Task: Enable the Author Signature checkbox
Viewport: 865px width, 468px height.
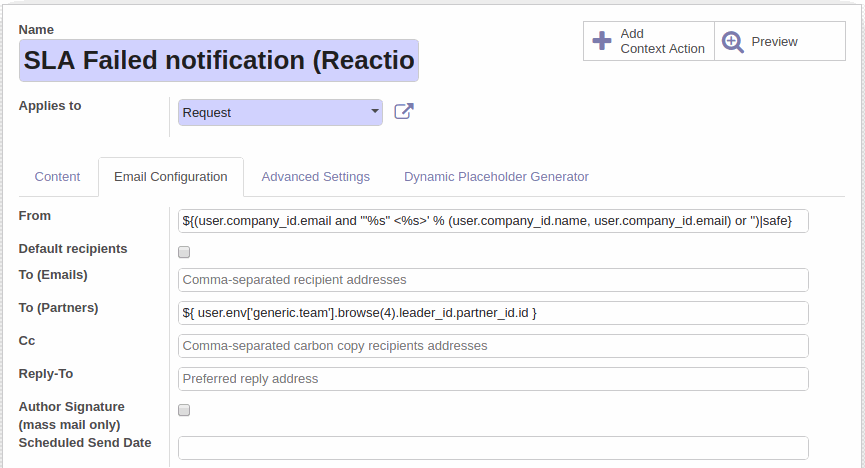Action: click(184, 410)
